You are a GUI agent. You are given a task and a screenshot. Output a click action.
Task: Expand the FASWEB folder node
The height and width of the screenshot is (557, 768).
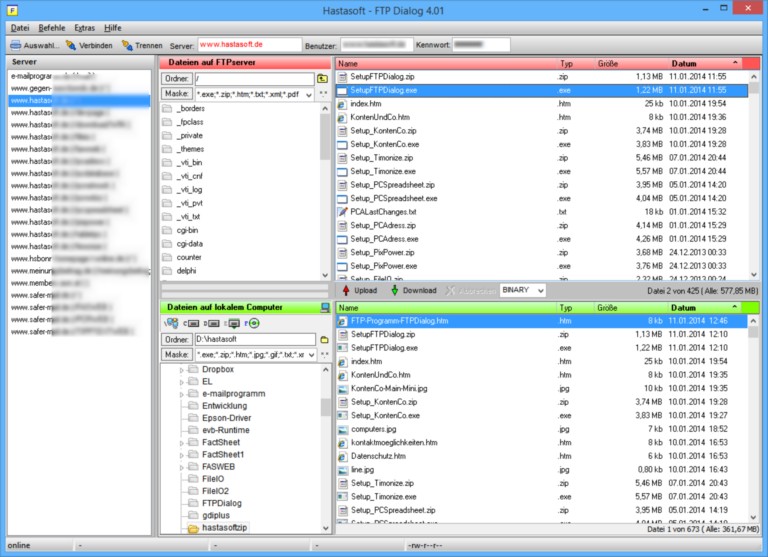click(182, 467)
